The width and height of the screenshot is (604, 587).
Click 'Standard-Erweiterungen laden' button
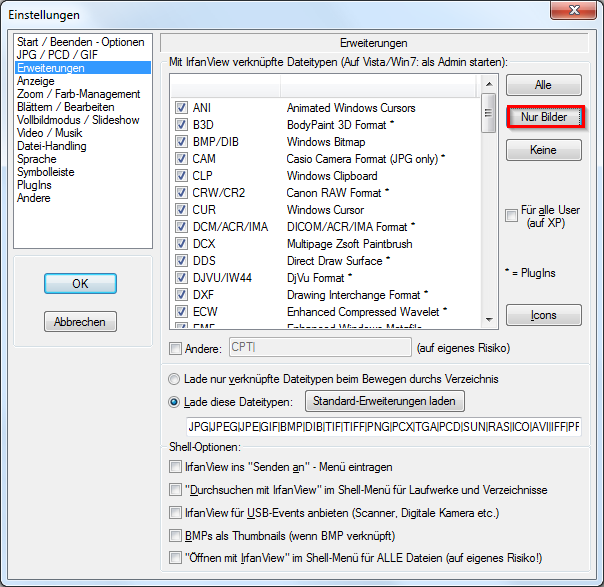384,401
